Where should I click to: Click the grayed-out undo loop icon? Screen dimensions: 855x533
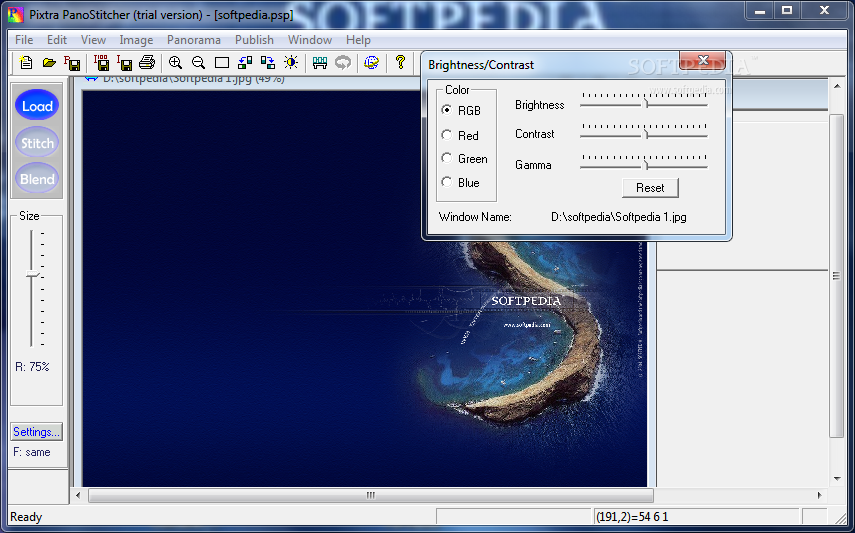(343, 63)
